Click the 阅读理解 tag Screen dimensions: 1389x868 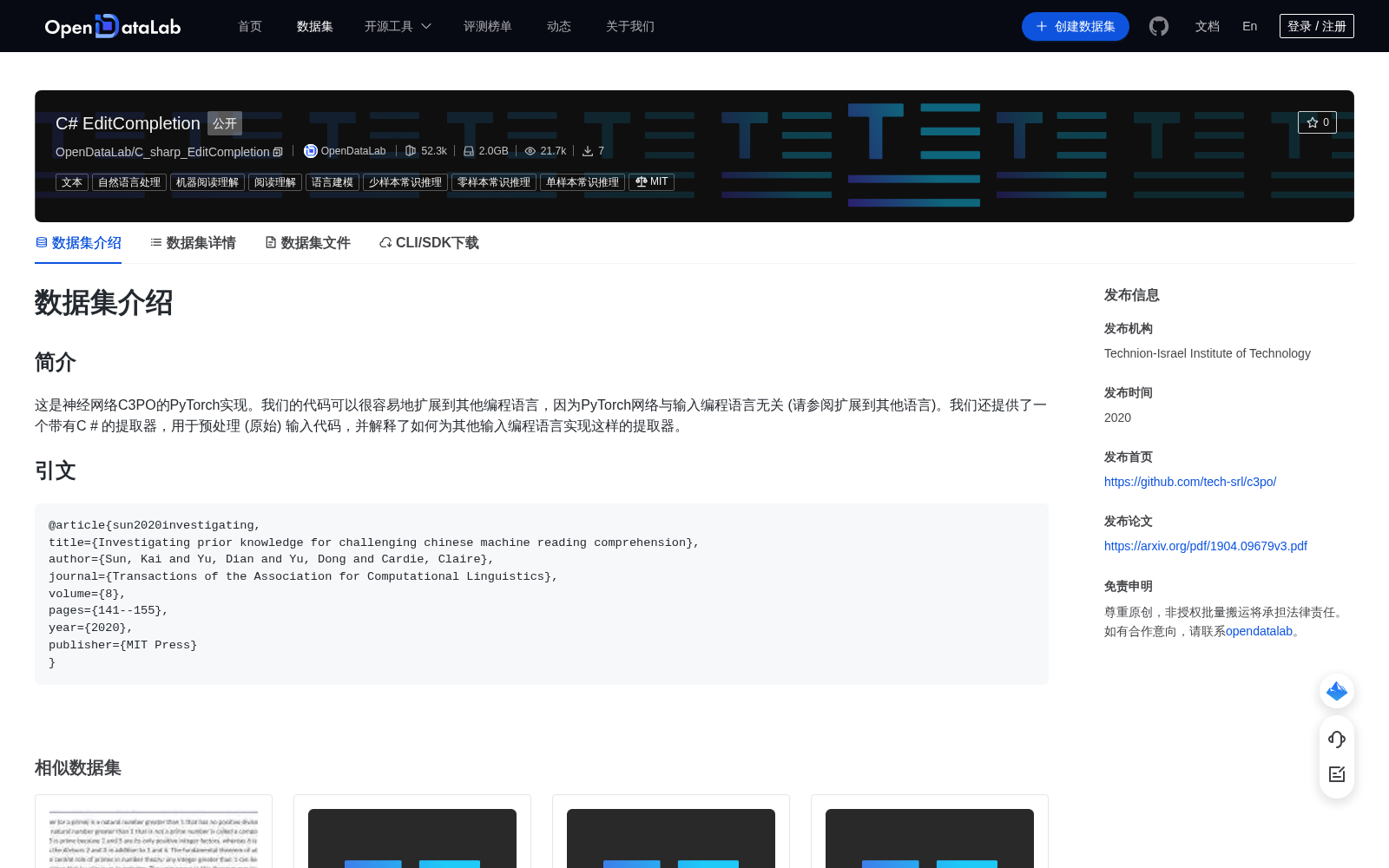tap(275, 182)
